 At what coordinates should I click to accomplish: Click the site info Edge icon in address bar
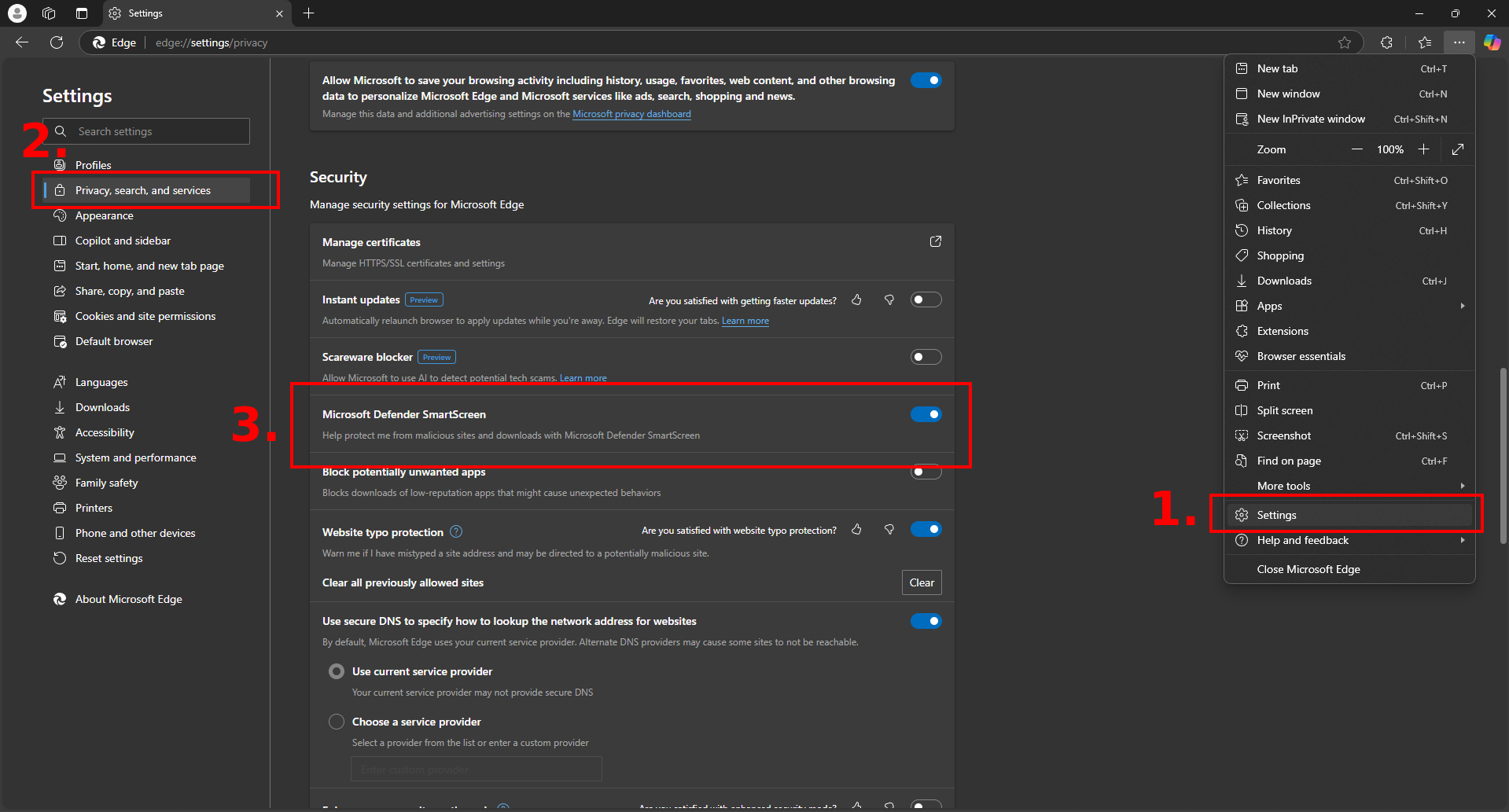click(114, 42)
